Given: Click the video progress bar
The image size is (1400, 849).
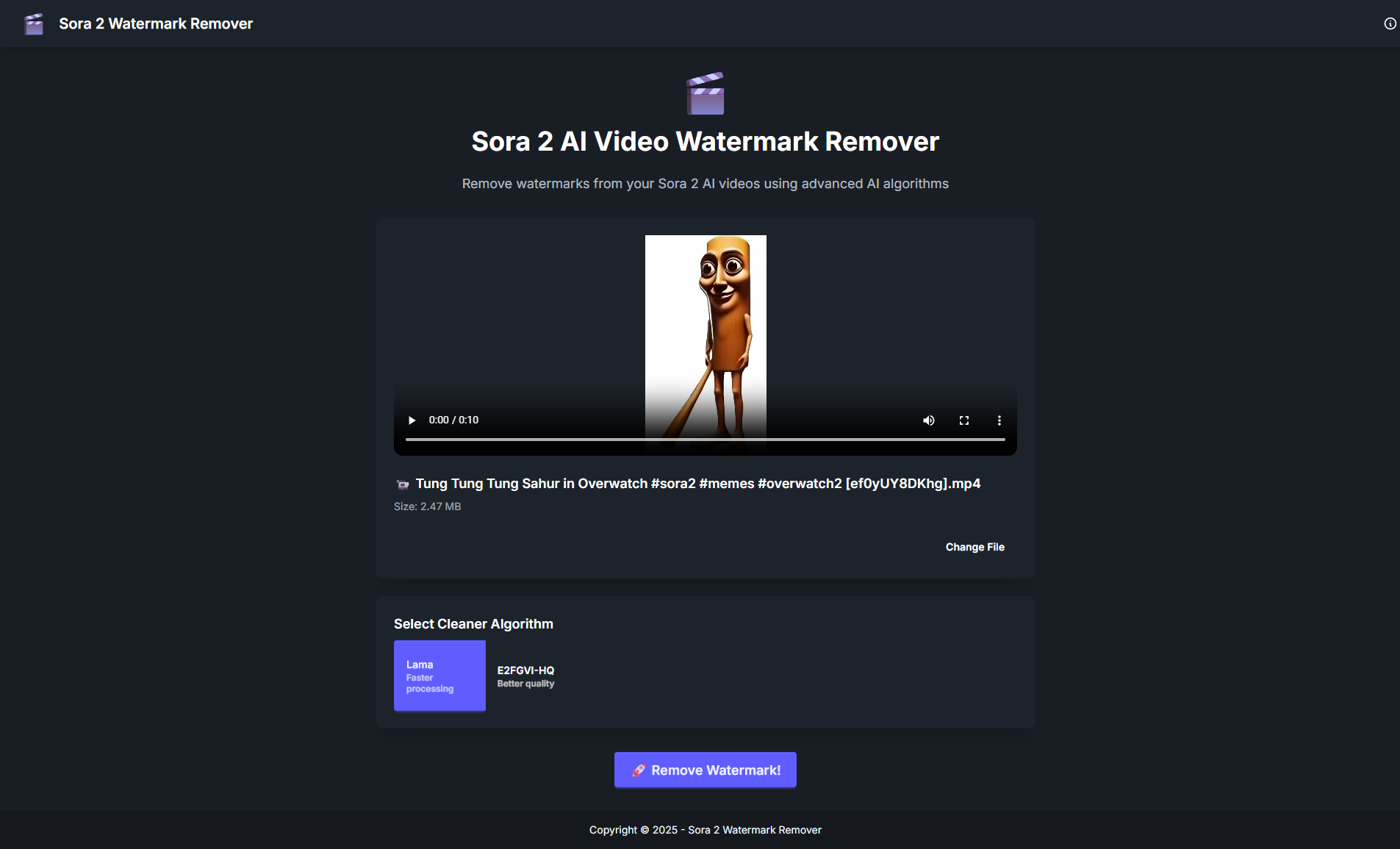Looking at the screenshot, I should point(705,440).
